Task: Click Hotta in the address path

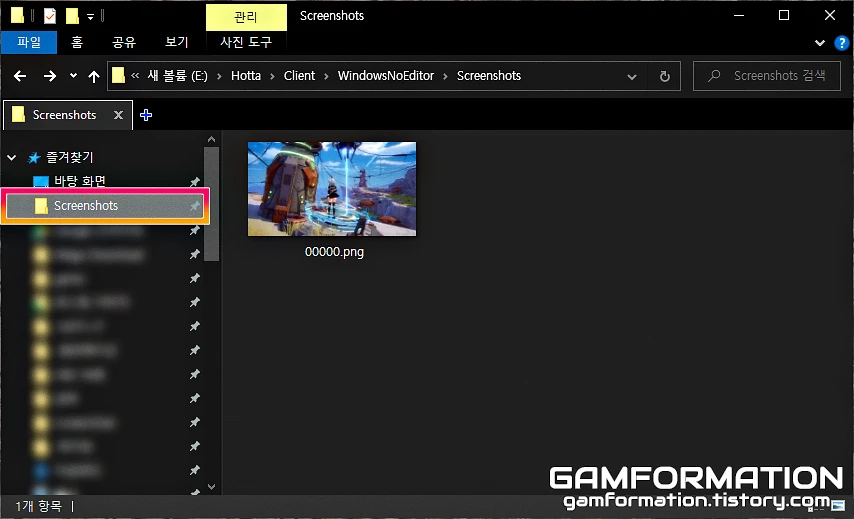Action: coord(246,76)
